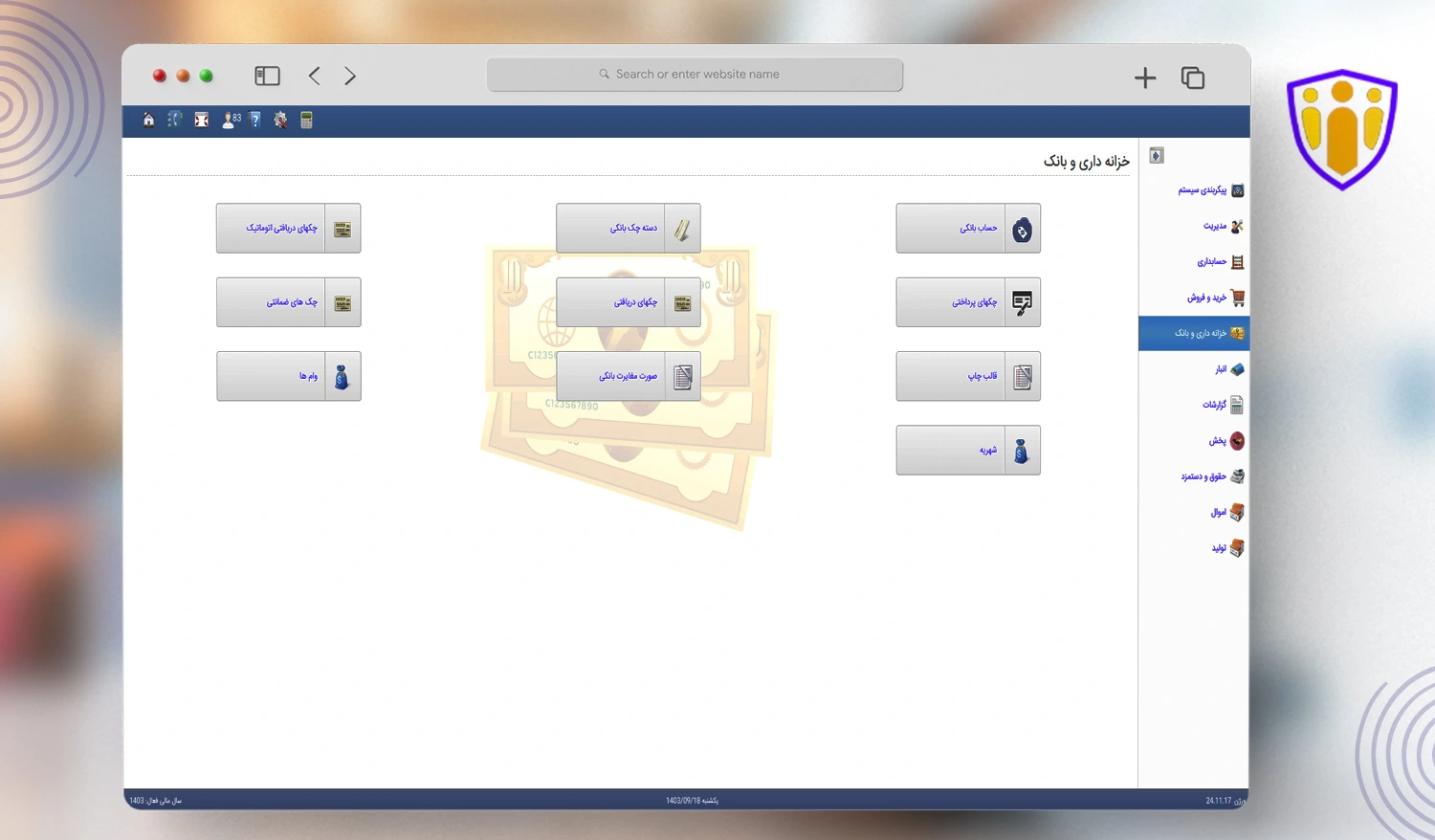The height and width of the screenshot is (840, 1435).
Task: Toggle full-screen with the red arrows icon
Action: pos(201,120)
